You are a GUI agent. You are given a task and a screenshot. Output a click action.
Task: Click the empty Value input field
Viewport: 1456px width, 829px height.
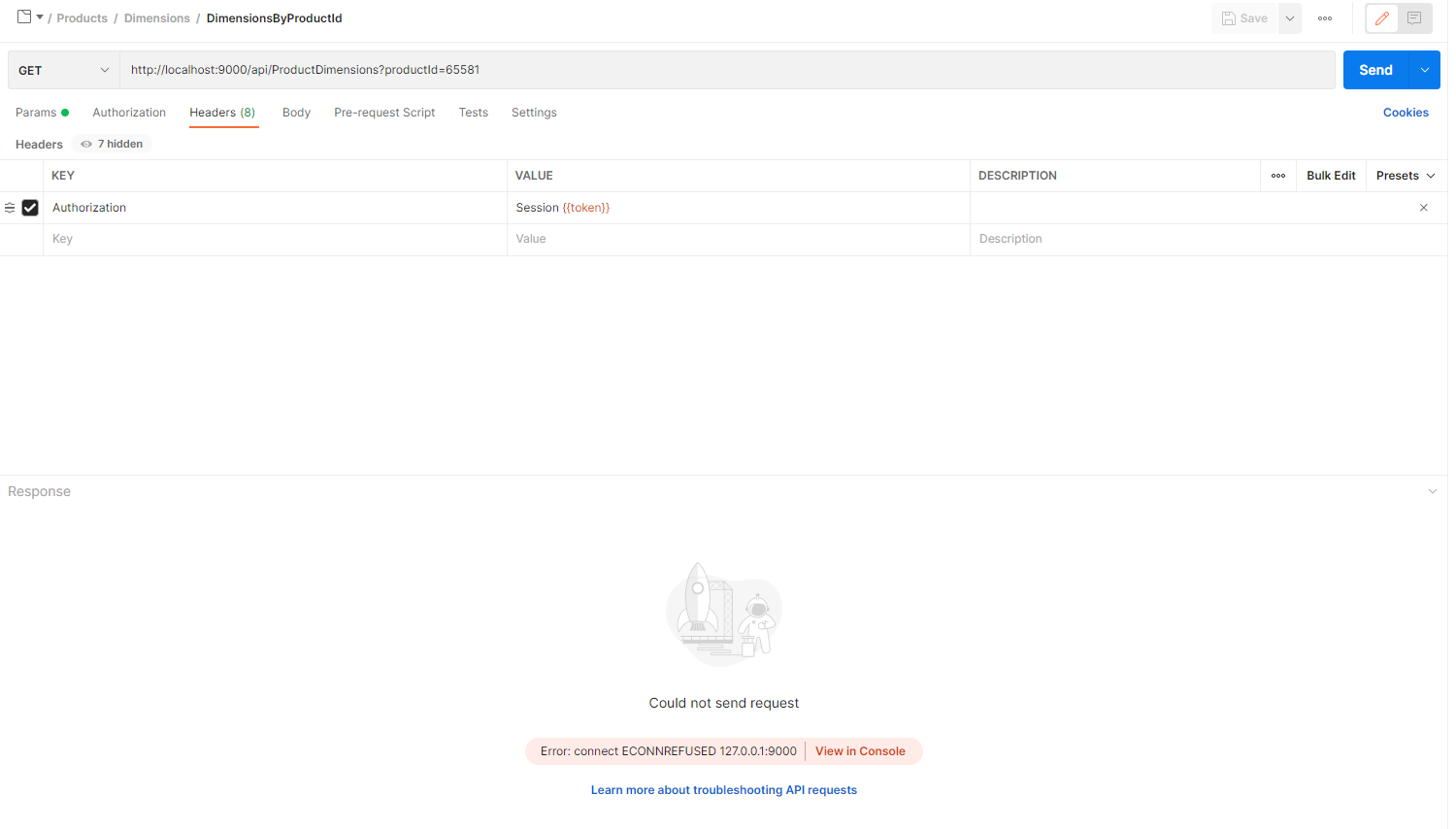coord(738,239)
